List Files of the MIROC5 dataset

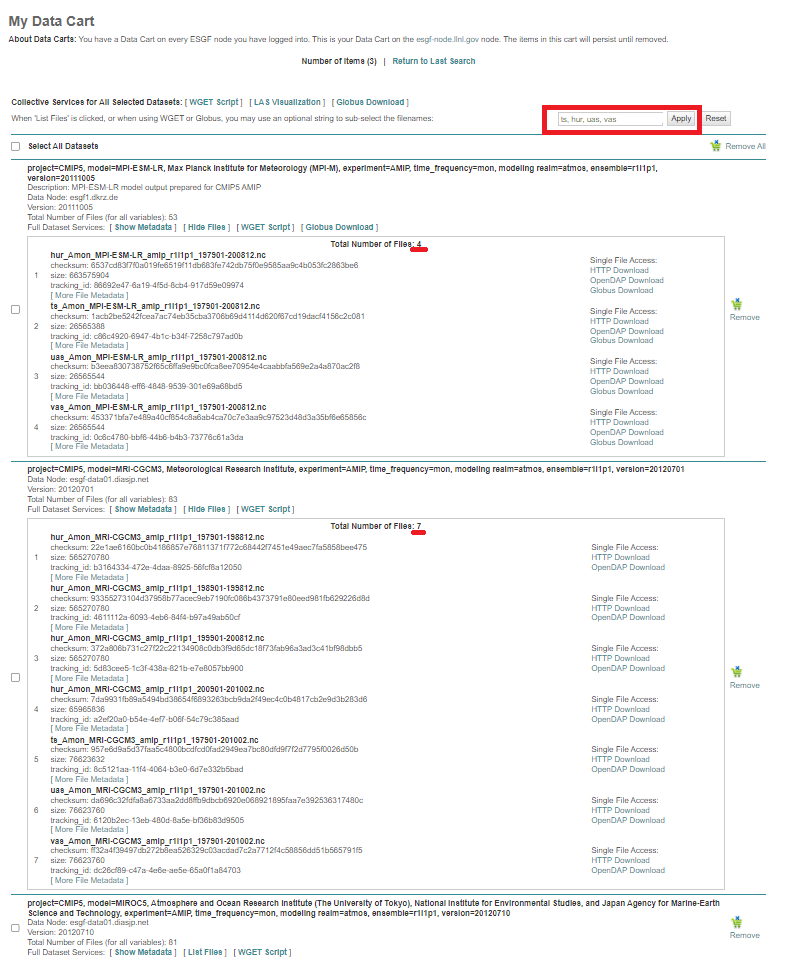[x=205, y=952]
